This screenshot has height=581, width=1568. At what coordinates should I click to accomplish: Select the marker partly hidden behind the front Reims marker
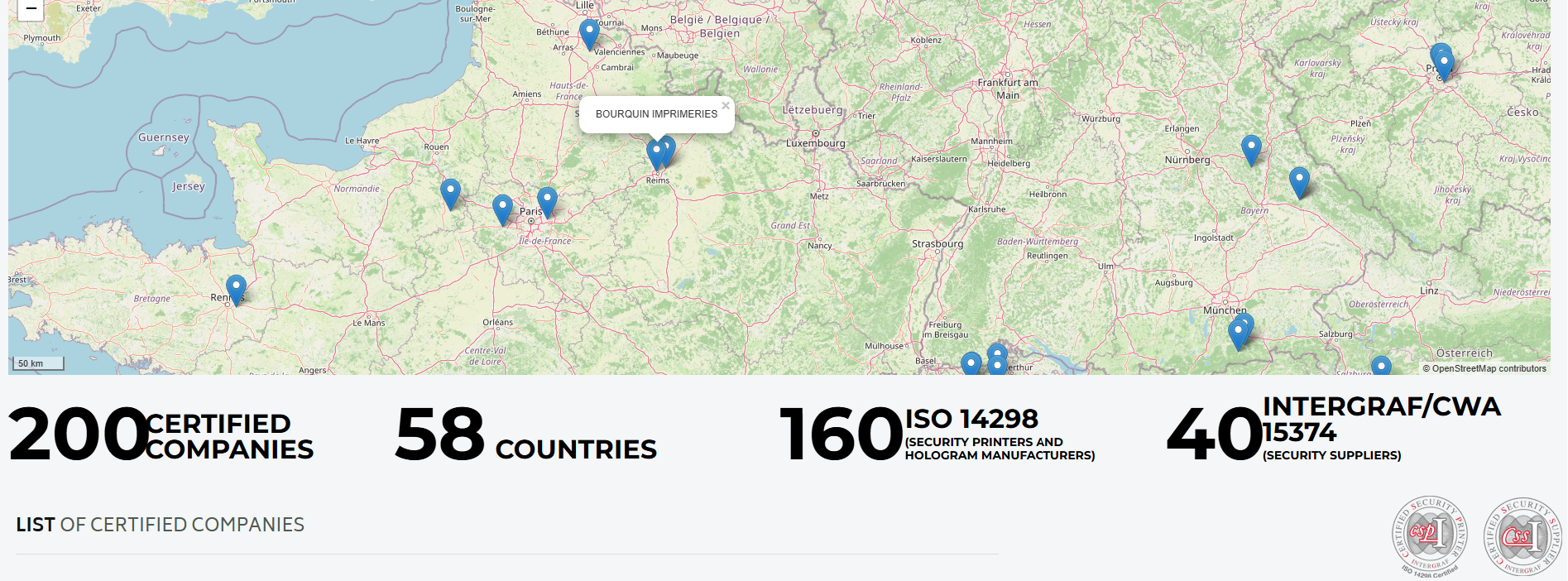[669, 149]
